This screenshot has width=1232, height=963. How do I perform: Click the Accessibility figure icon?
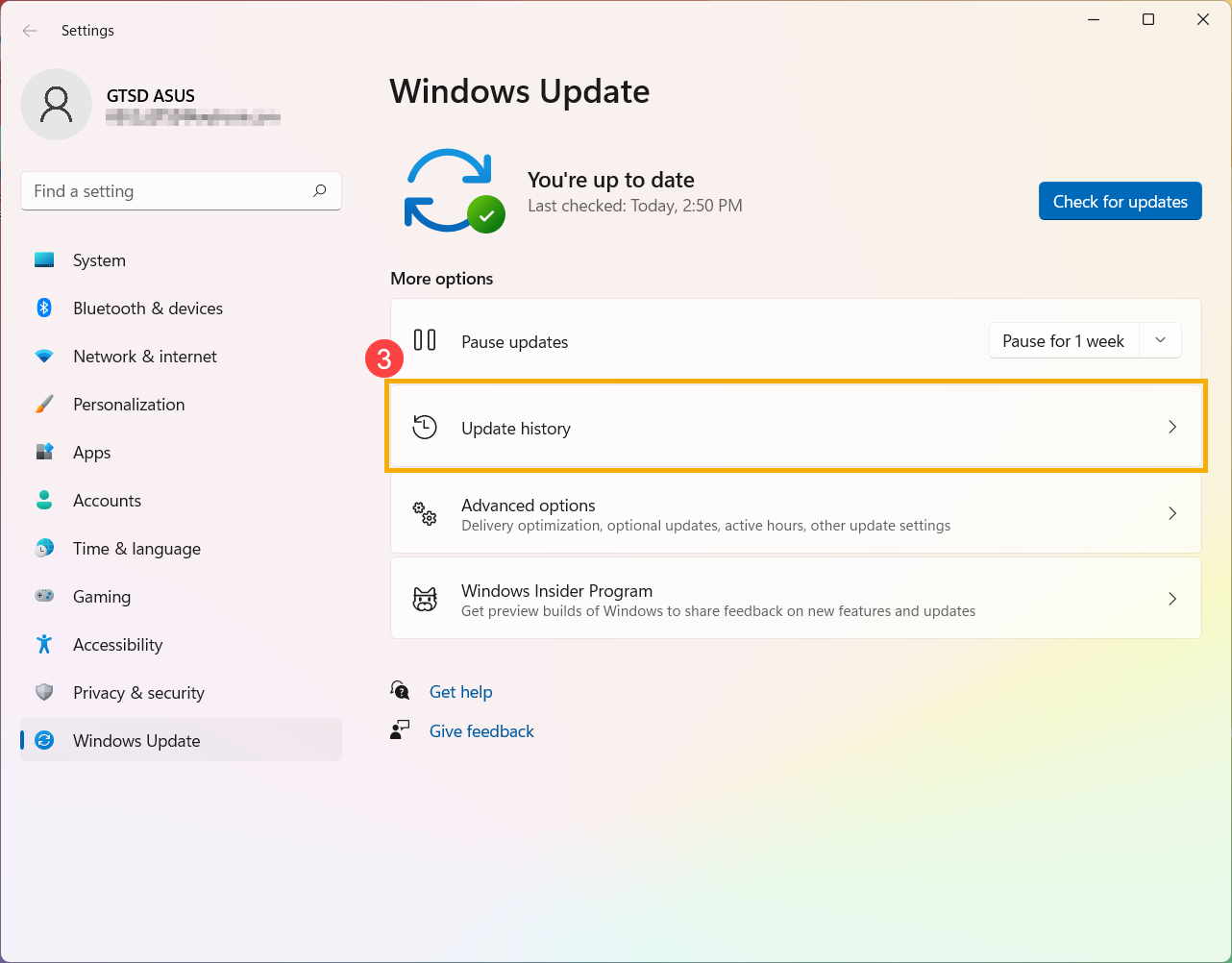pyautogui.click(x=44, y=644)
